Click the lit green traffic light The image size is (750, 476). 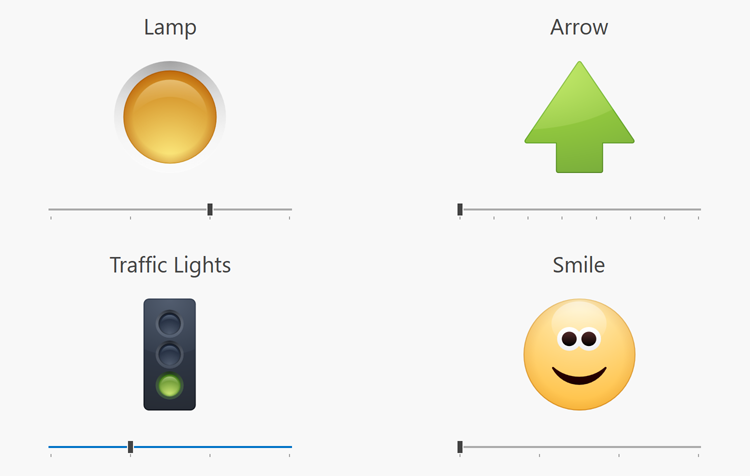pyautogui.click(x=170, y=386)
